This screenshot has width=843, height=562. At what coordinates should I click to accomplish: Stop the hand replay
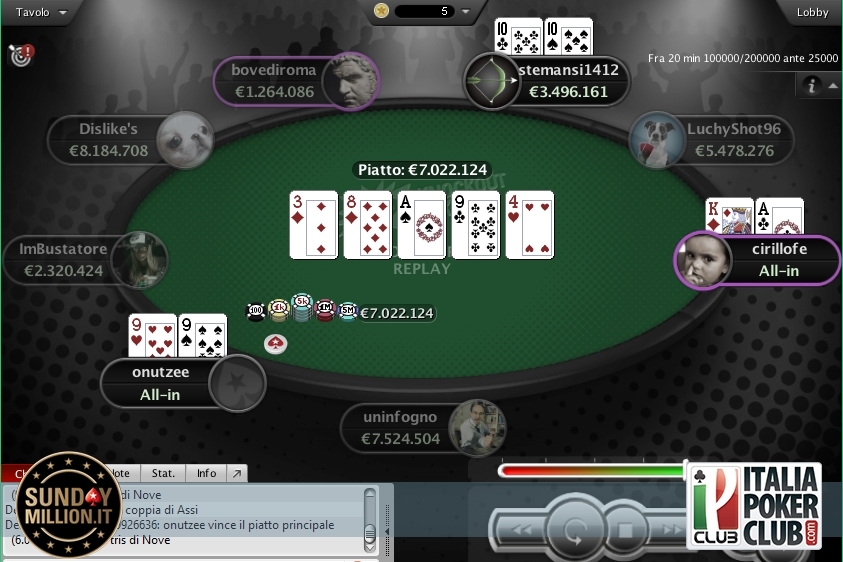coord(625,531)
